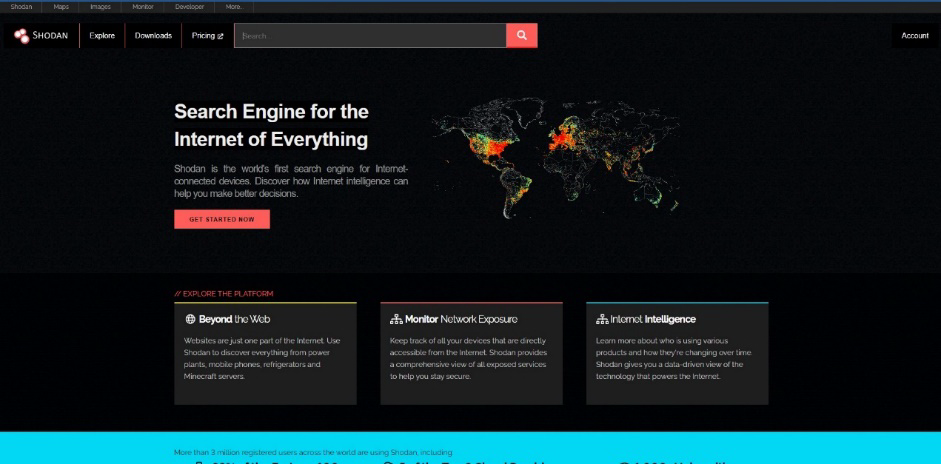The width and height of the screenshot is (941, 464).
Task: Open the Beyond the Web card
Action: (265, 353)
